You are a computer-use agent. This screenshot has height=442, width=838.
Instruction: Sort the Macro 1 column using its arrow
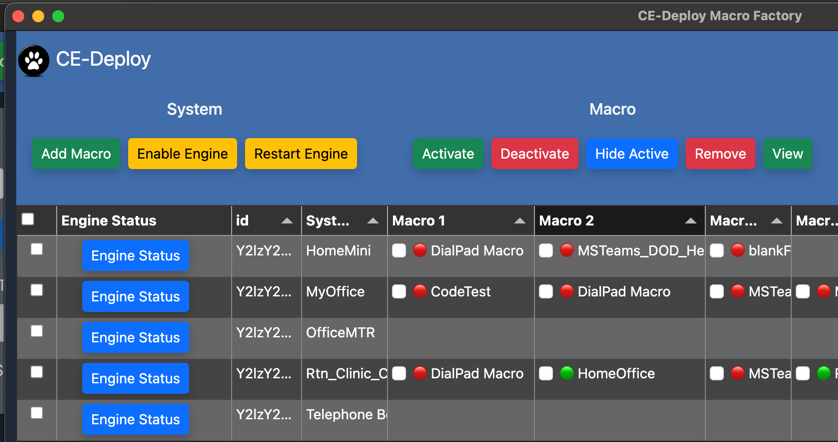520,221
